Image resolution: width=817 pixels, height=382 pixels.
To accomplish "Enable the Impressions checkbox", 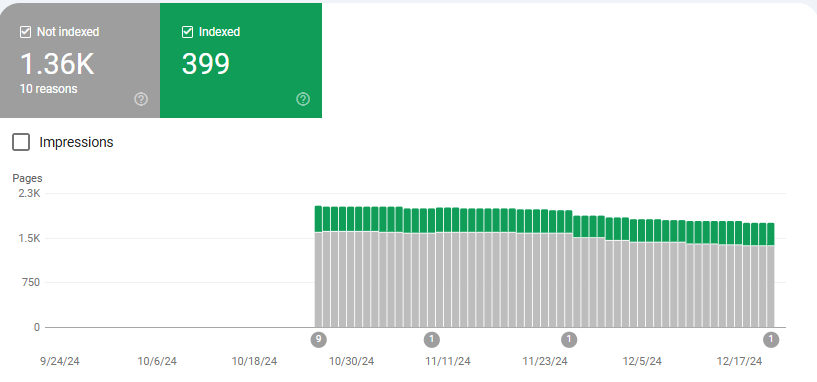I will tap(21, 142).
